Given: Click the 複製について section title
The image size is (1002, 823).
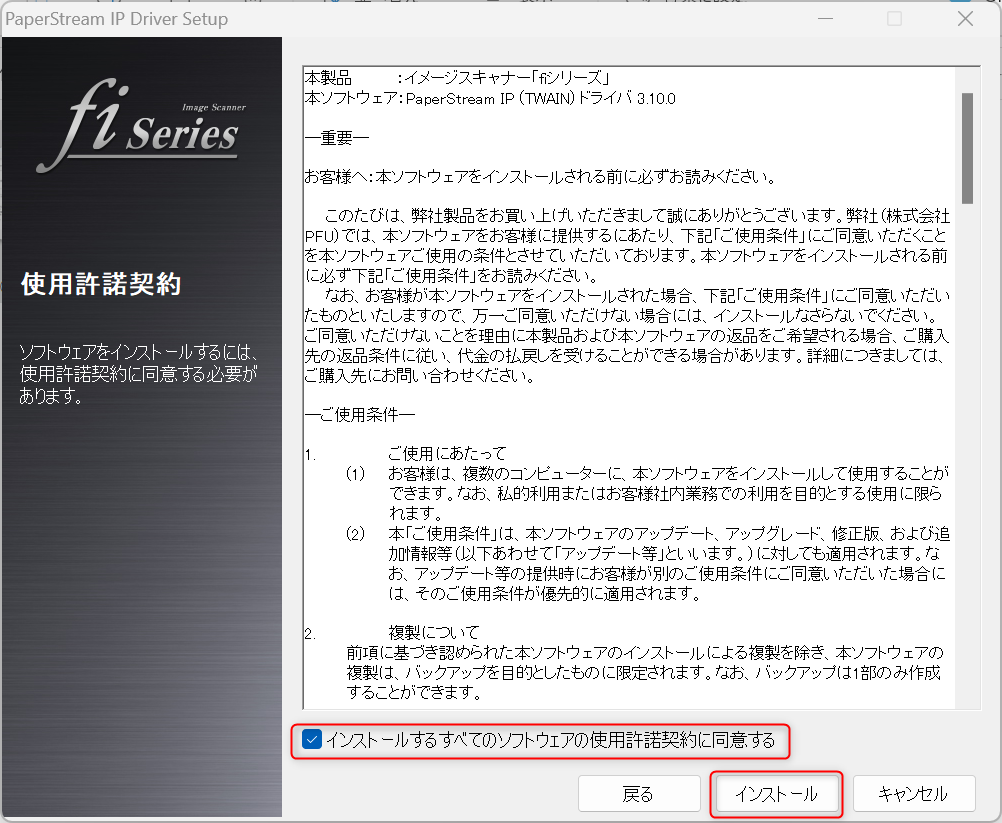Looking at the screenshot, I should click(x=434, y=633).
